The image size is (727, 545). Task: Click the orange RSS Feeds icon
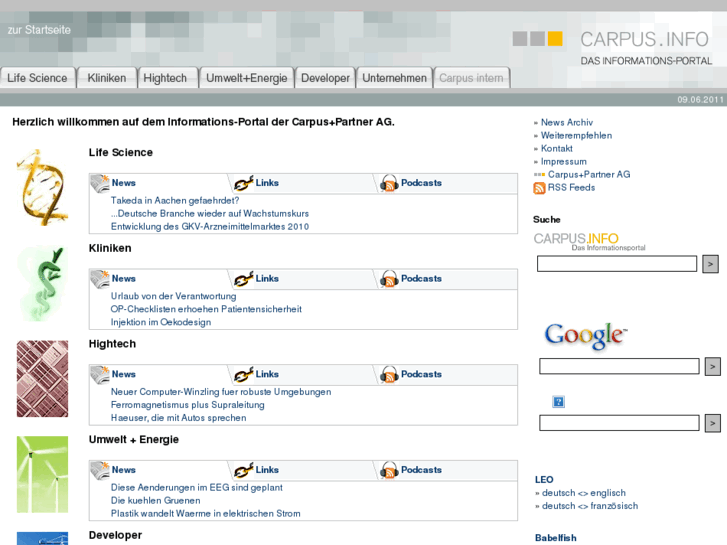point(539,188)
